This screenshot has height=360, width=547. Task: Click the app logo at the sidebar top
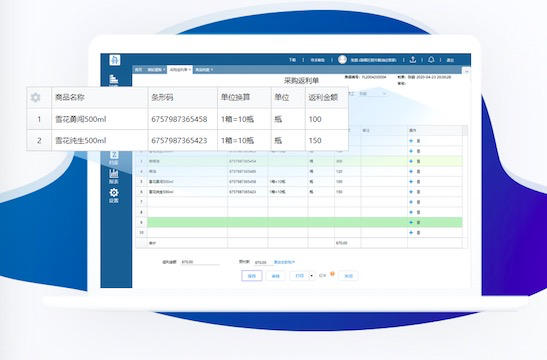click(114, 60)
